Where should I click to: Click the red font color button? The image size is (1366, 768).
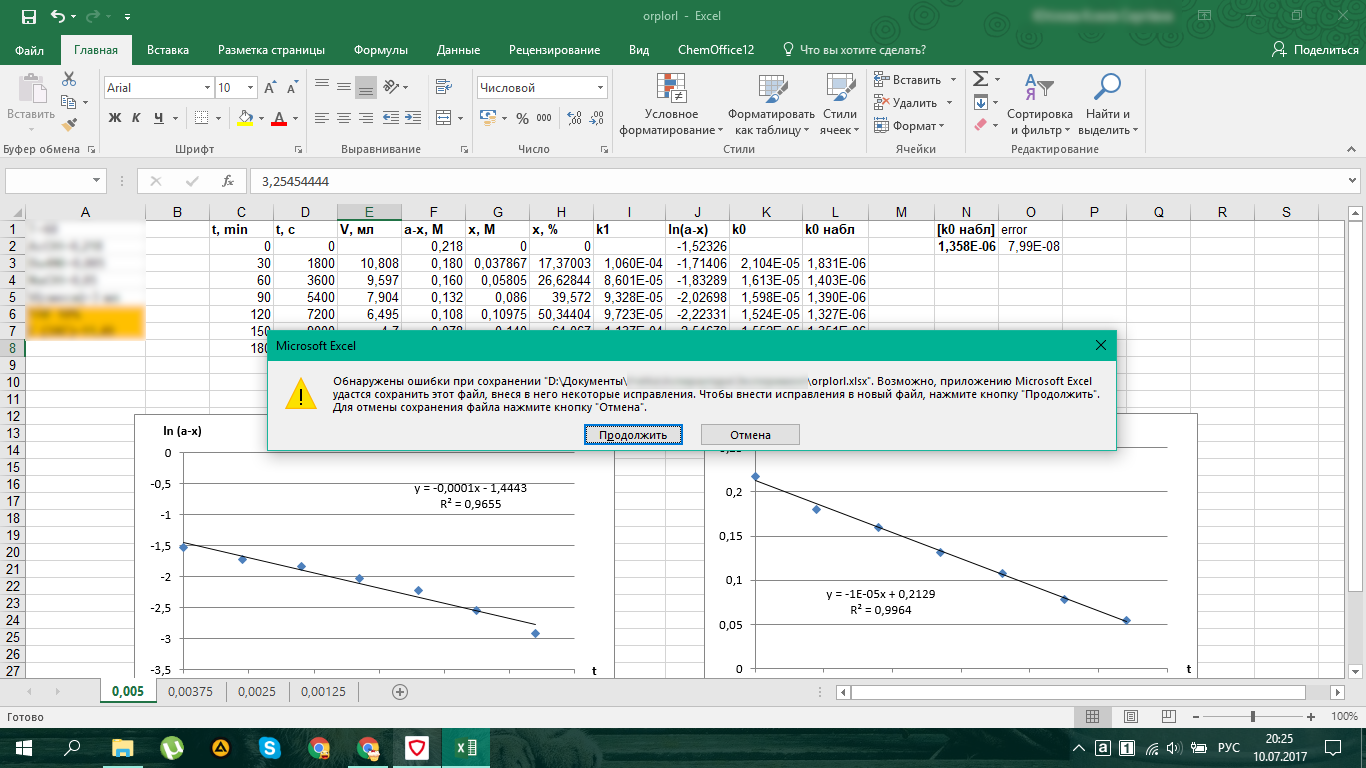coord(281,118)
